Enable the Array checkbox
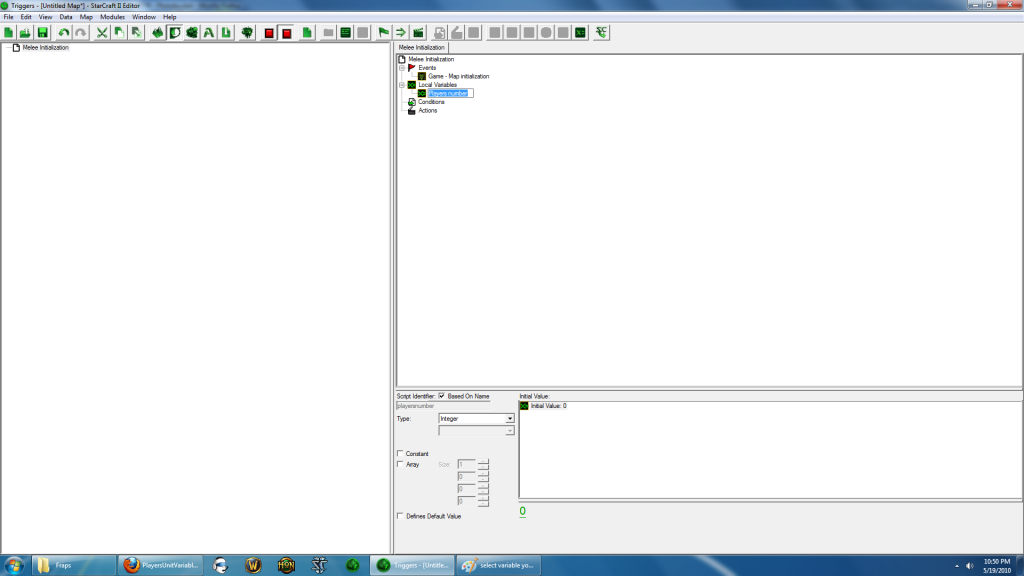This screenshot has width=1024, height=576. click(x=400, y=464)
